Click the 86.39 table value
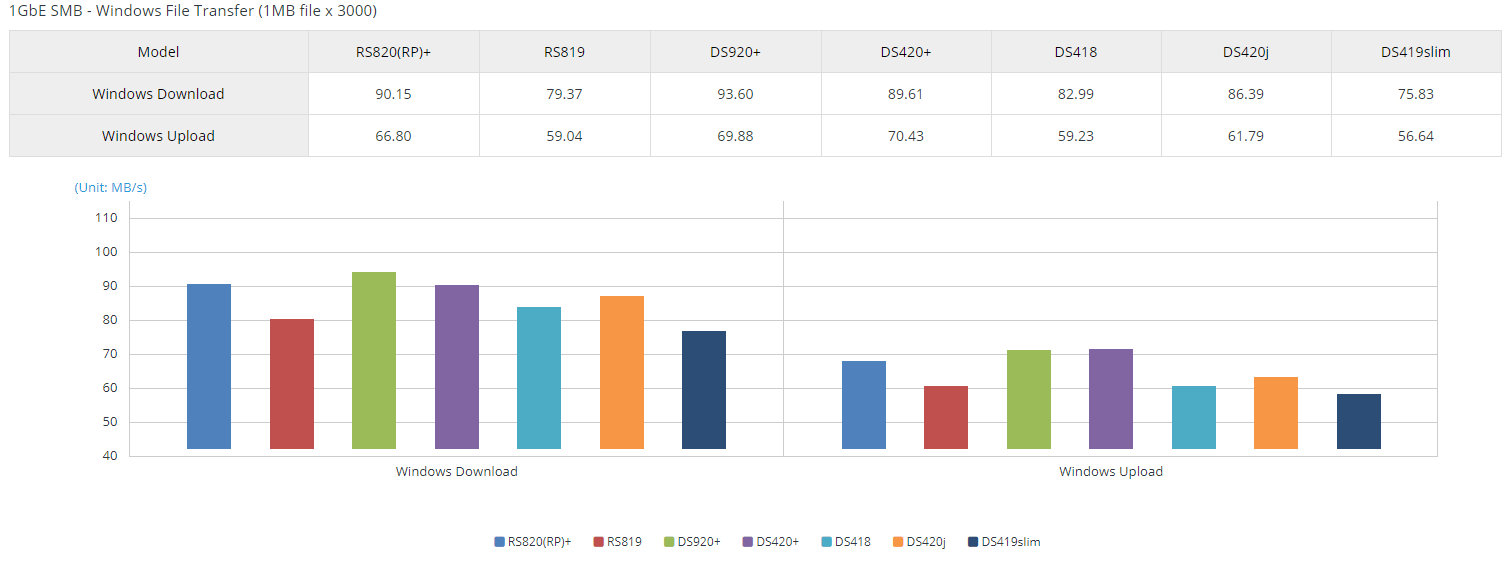 coord(1246,94)
